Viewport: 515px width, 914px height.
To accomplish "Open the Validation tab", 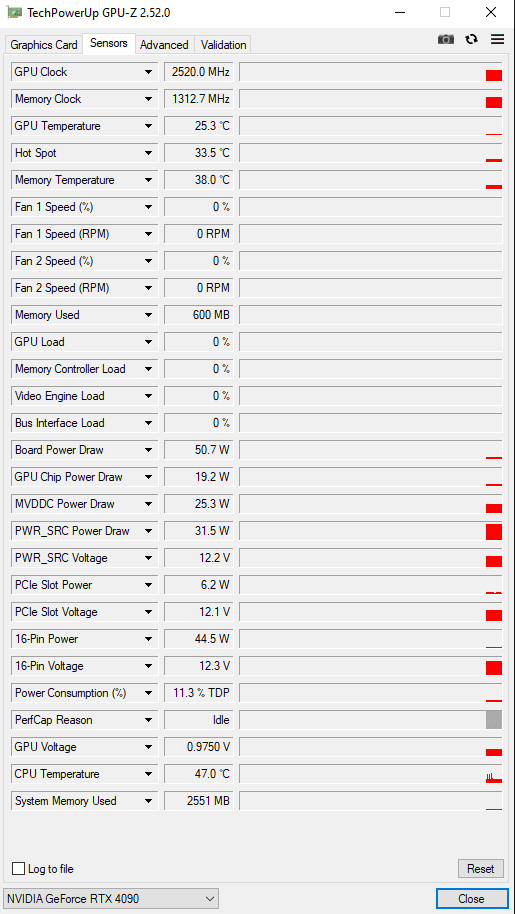I will pyautogui.click(x=223, y=45).
